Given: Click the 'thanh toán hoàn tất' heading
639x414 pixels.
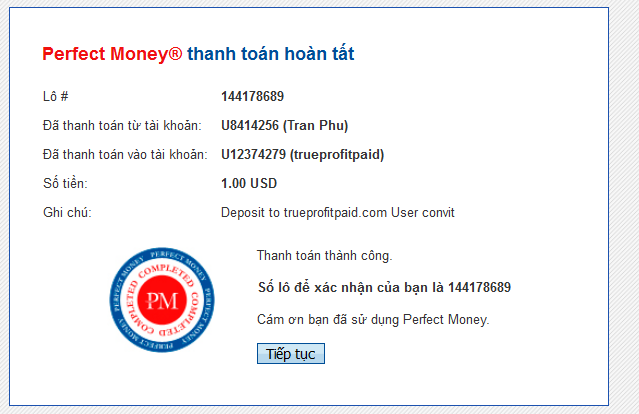Looking at the screenshot, I should [x=271, y=54].
